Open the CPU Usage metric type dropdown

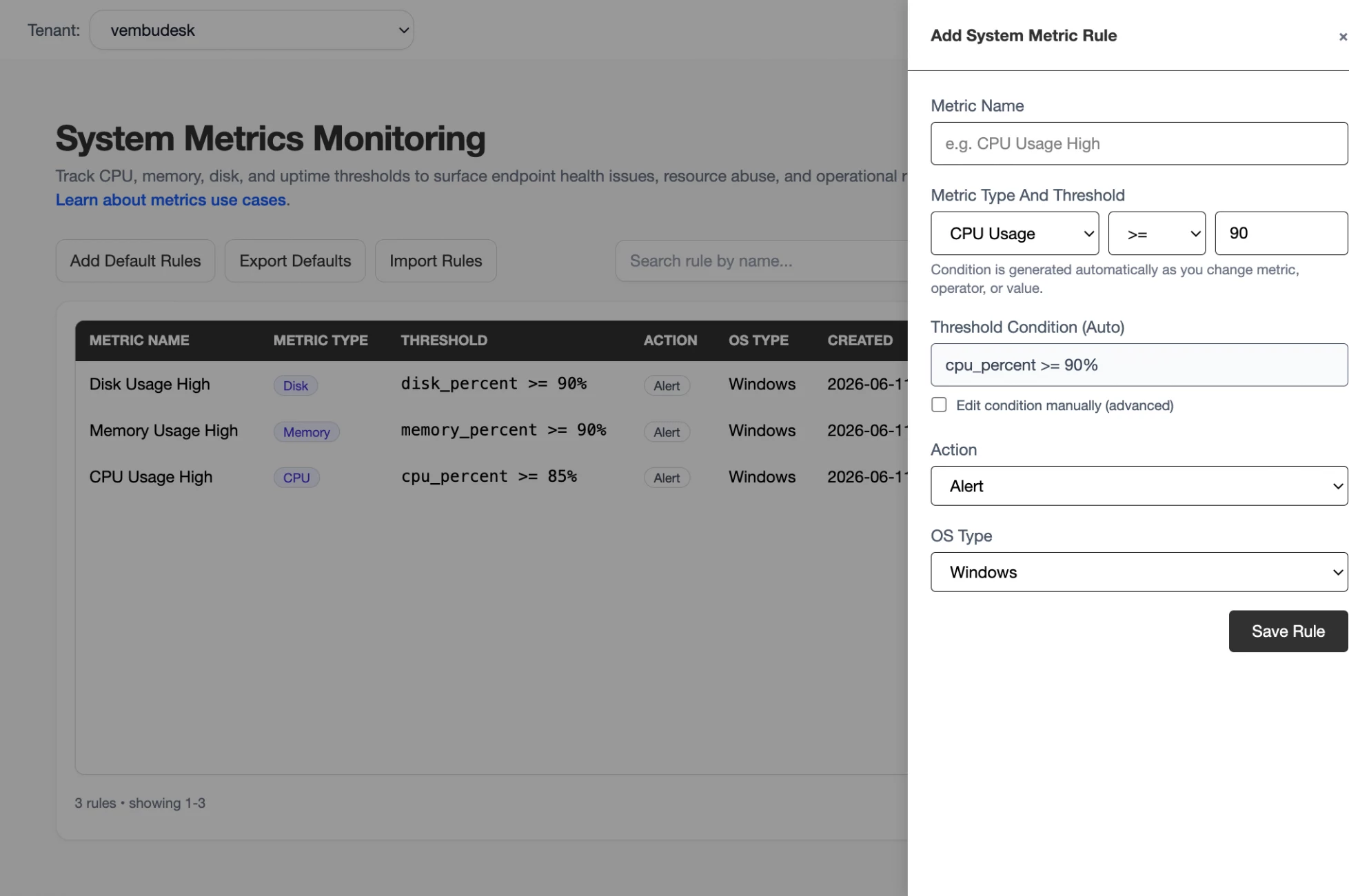pos(1015,233)
